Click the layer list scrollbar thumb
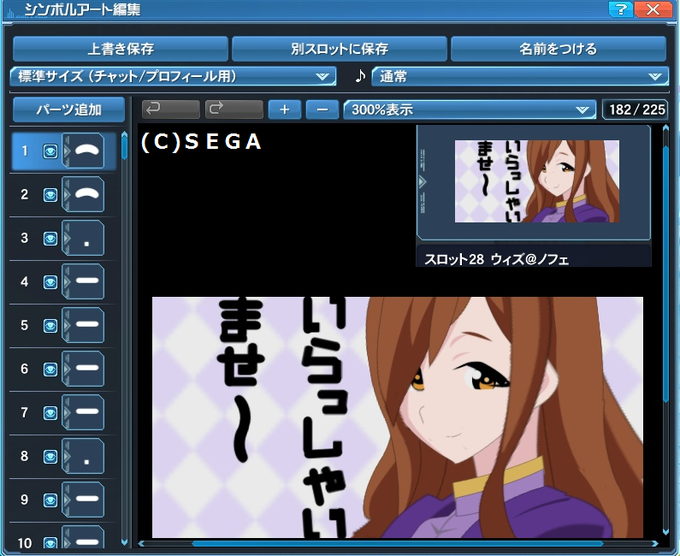Screen dimensions: 680x556 [x=124, y=146]
